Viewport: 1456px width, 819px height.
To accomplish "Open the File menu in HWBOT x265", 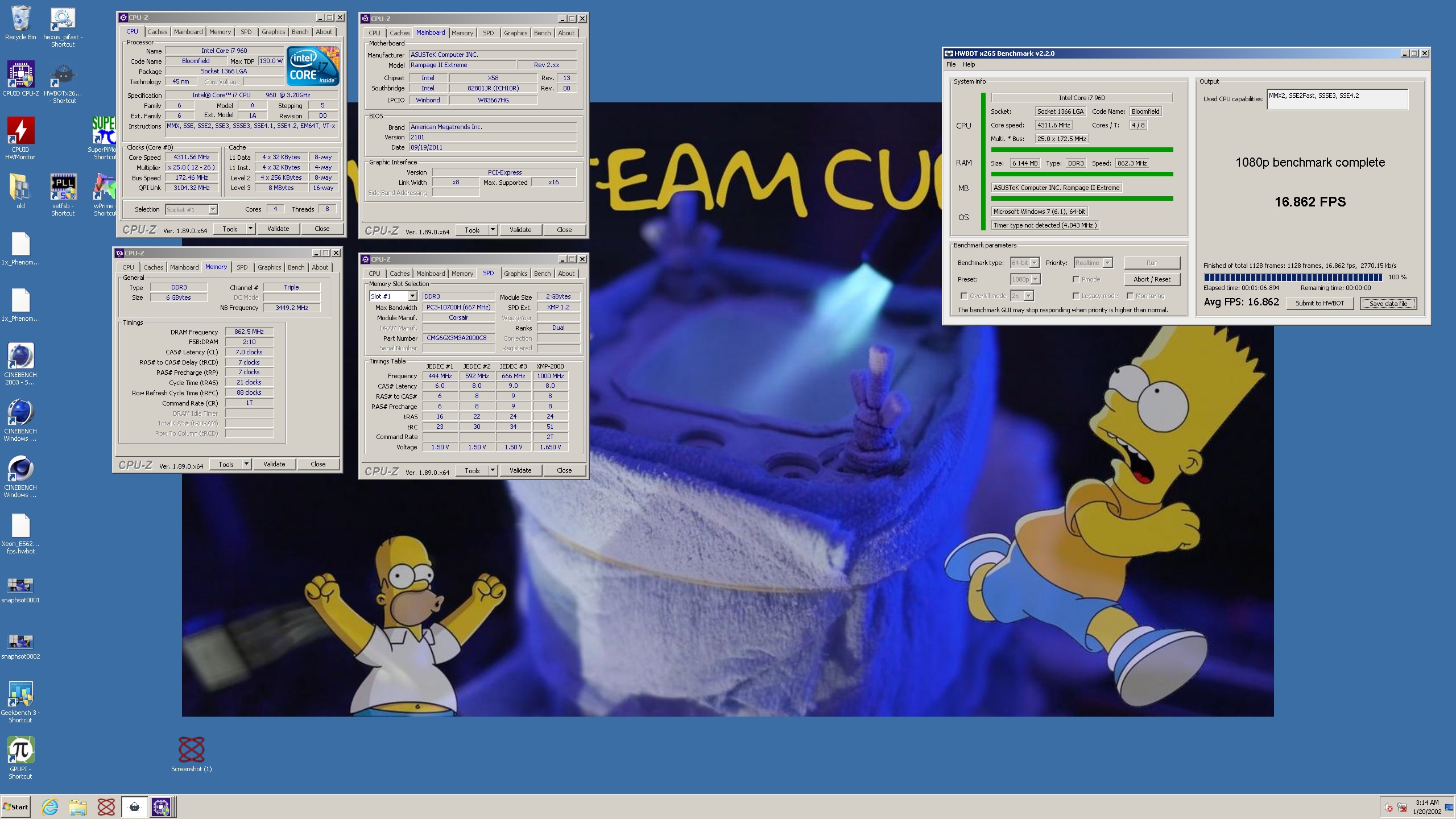I will [x=951, y=64].
